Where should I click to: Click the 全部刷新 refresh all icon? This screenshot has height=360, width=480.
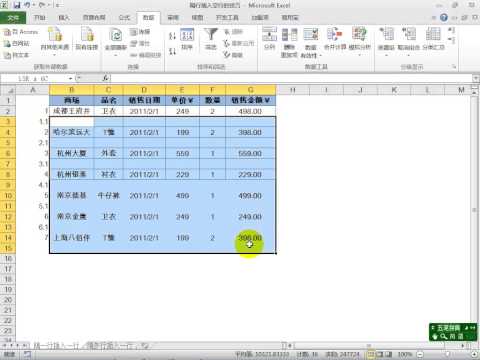click(116, 35)
